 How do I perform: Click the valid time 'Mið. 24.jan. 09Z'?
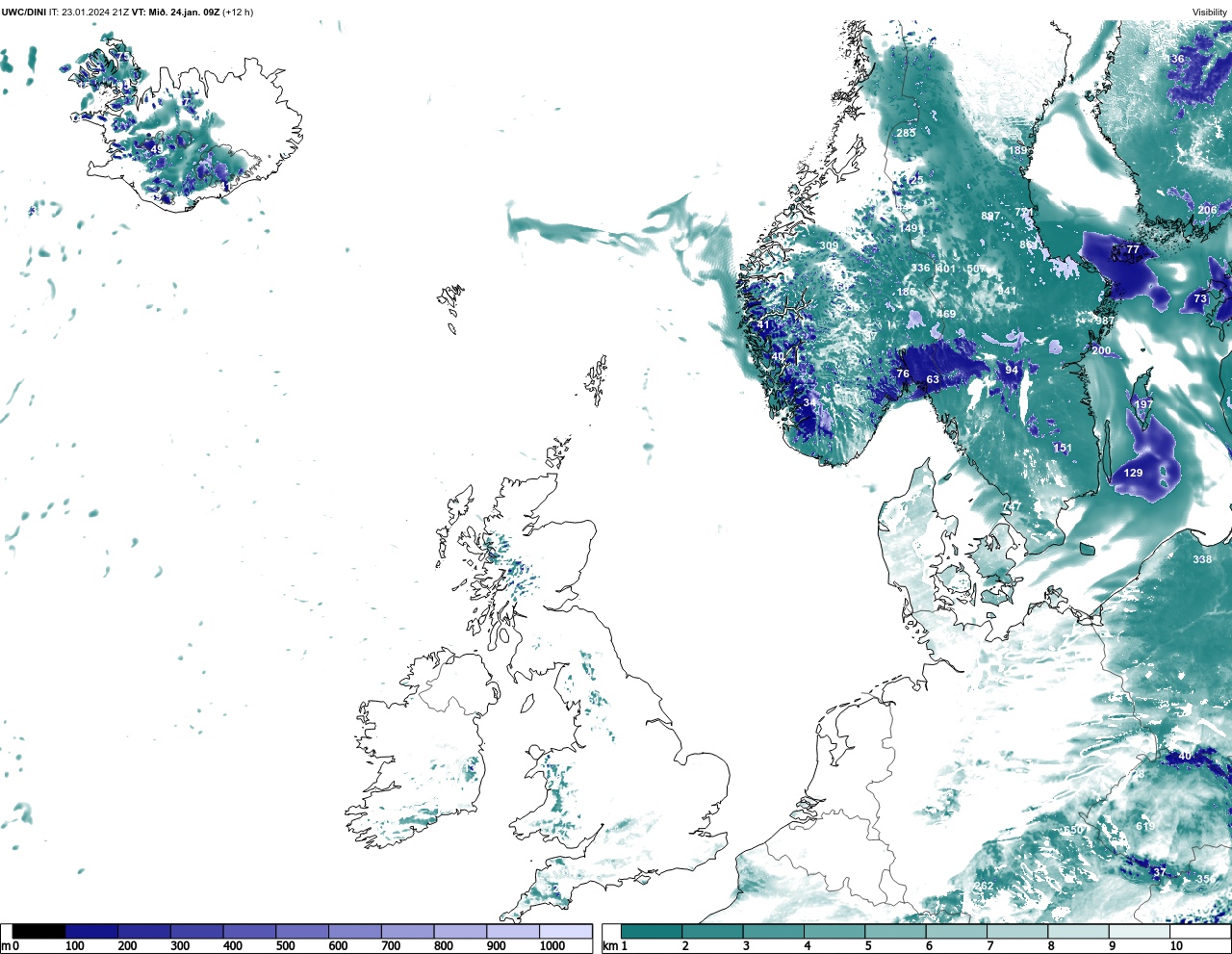(x=184, y=13)
